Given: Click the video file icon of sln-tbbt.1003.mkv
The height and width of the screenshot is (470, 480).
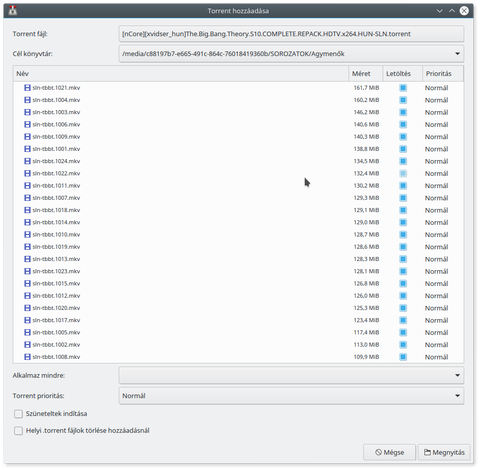Looking at the screenshot, I should coord(27,112).
